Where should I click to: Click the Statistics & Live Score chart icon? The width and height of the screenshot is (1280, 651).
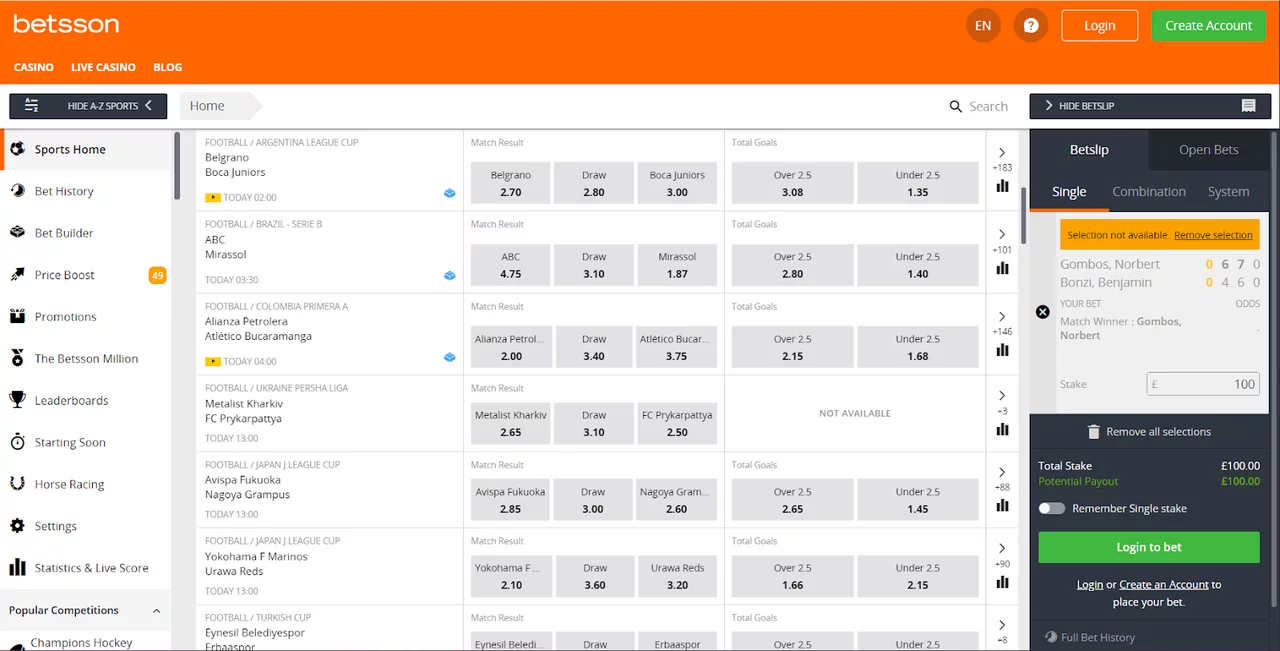pos(17,568)
